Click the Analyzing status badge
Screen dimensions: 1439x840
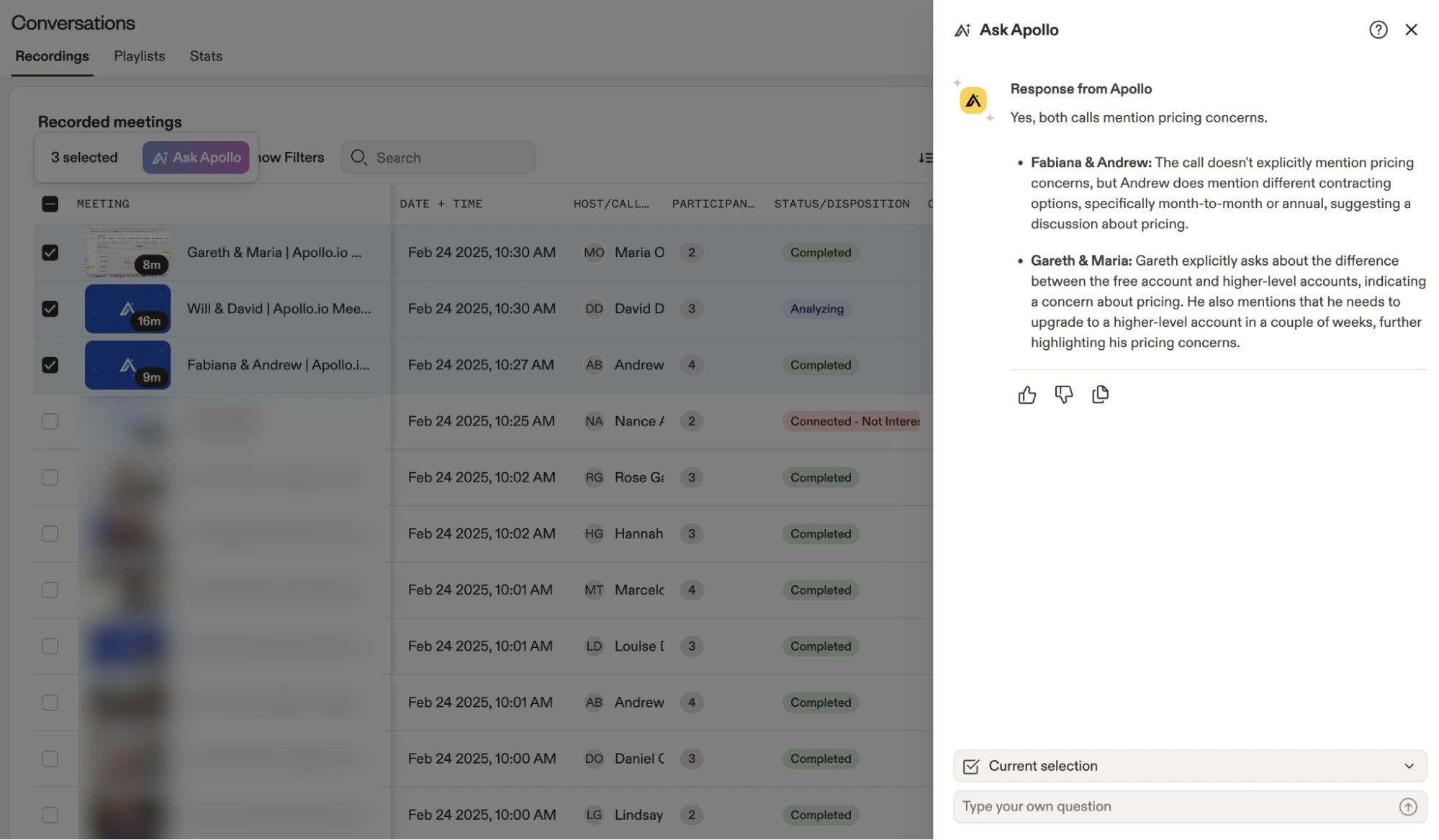pyautogui.click(x=816, y=309)
